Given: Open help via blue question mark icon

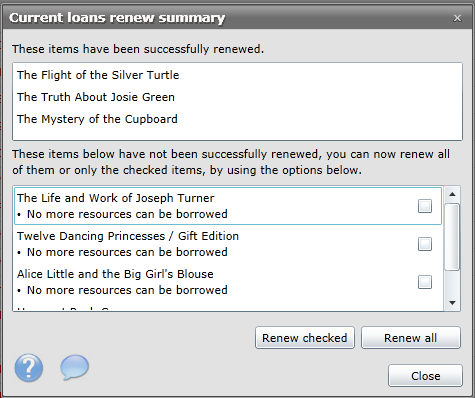Looking at the screenshot, I should coord(29,368).
